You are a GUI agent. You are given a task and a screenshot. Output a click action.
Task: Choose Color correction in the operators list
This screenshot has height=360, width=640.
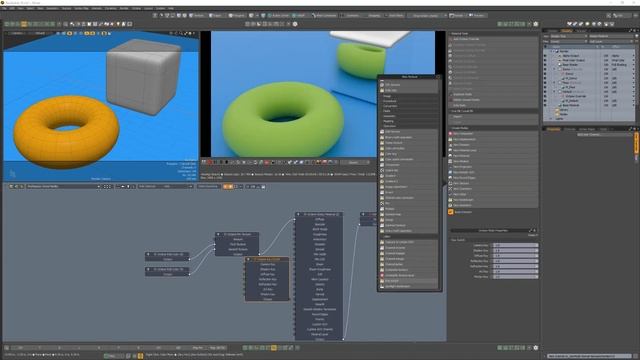pos(409,148)
